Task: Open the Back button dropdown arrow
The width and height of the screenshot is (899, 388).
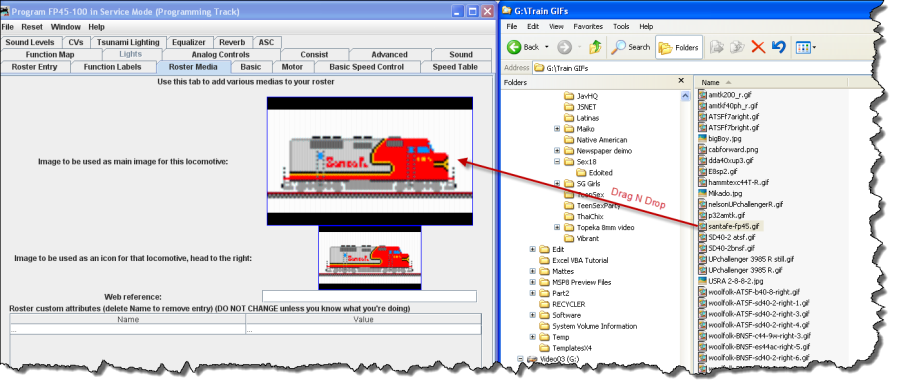Action: coord(546,47)
